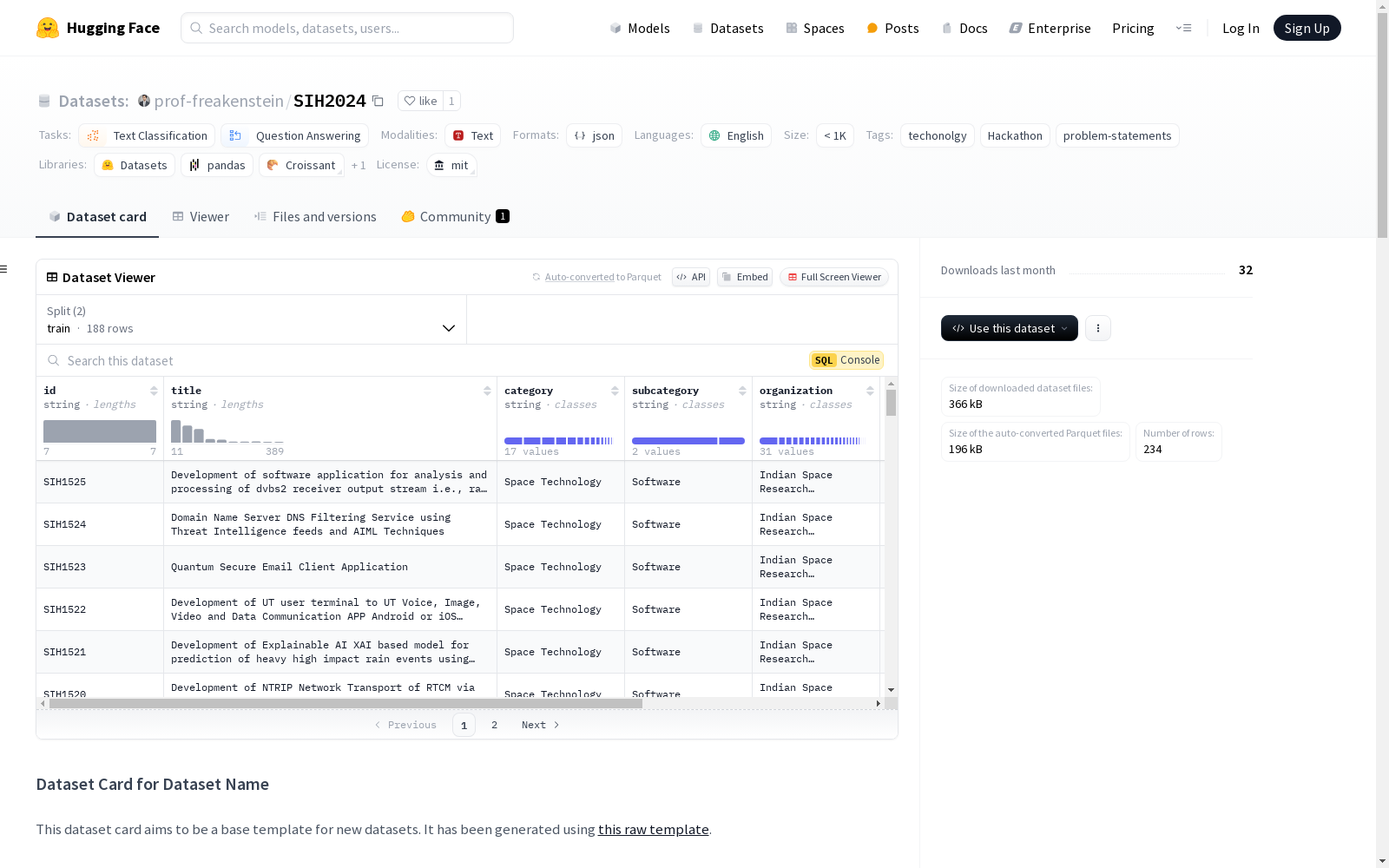Open the Docs page

964,28
